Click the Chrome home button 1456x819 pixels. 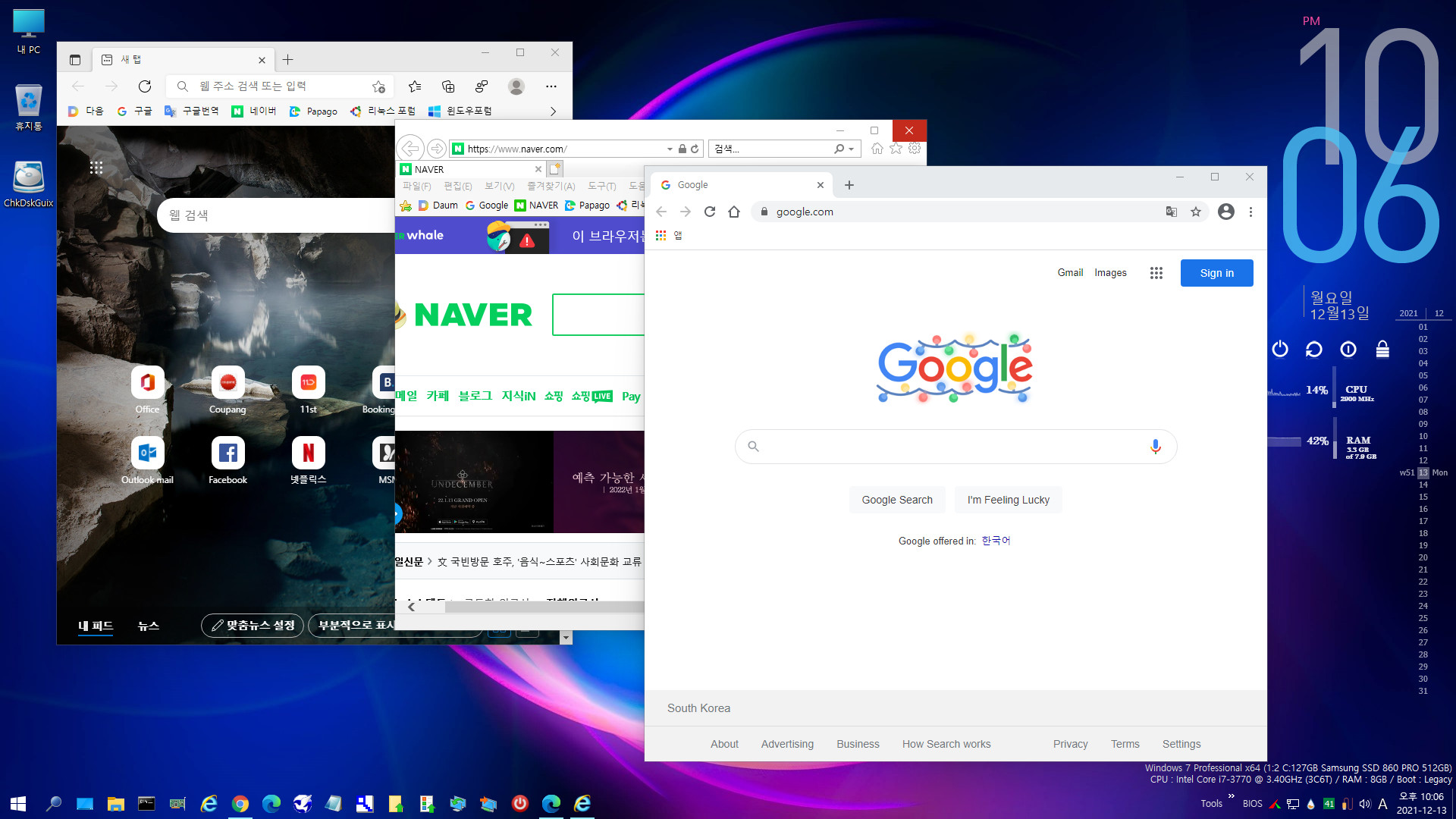click(733, 212)
